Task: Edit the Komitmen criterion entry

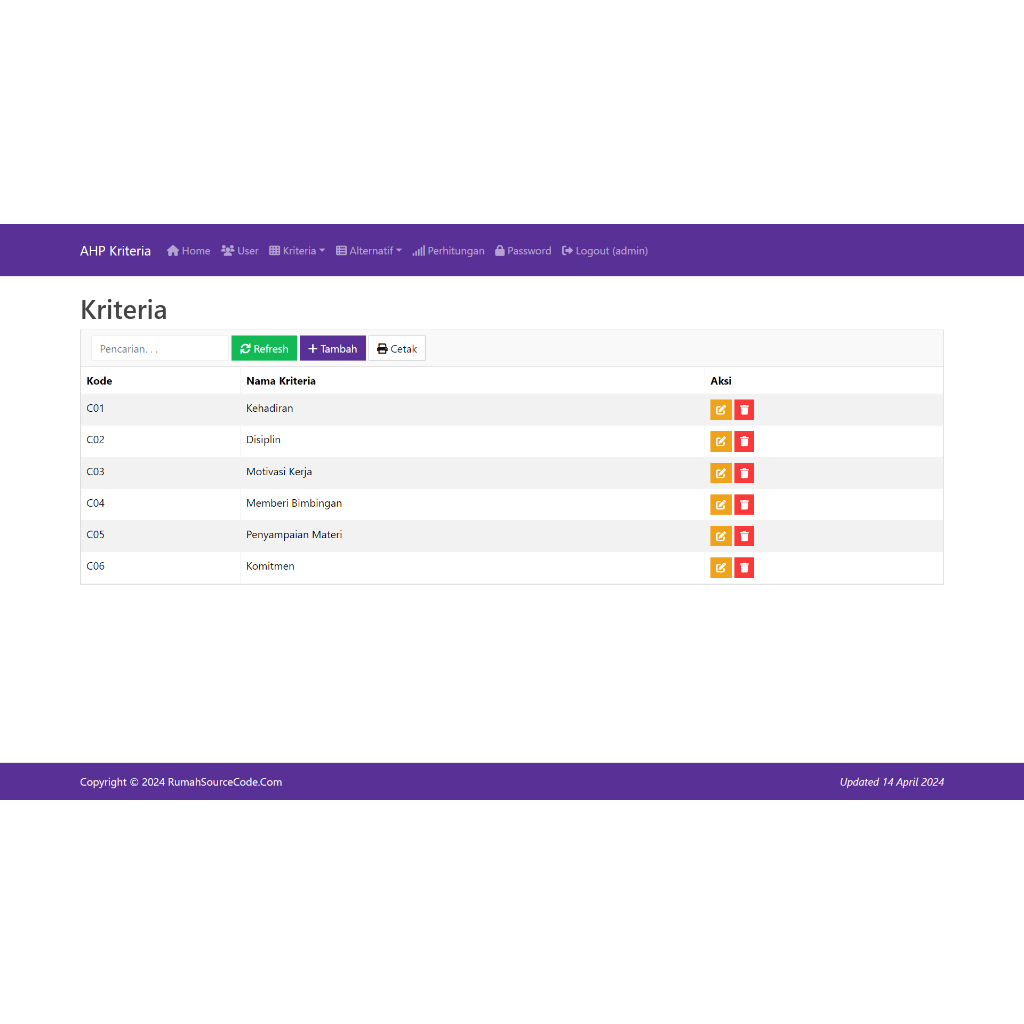Action: (x=720, y=568)
